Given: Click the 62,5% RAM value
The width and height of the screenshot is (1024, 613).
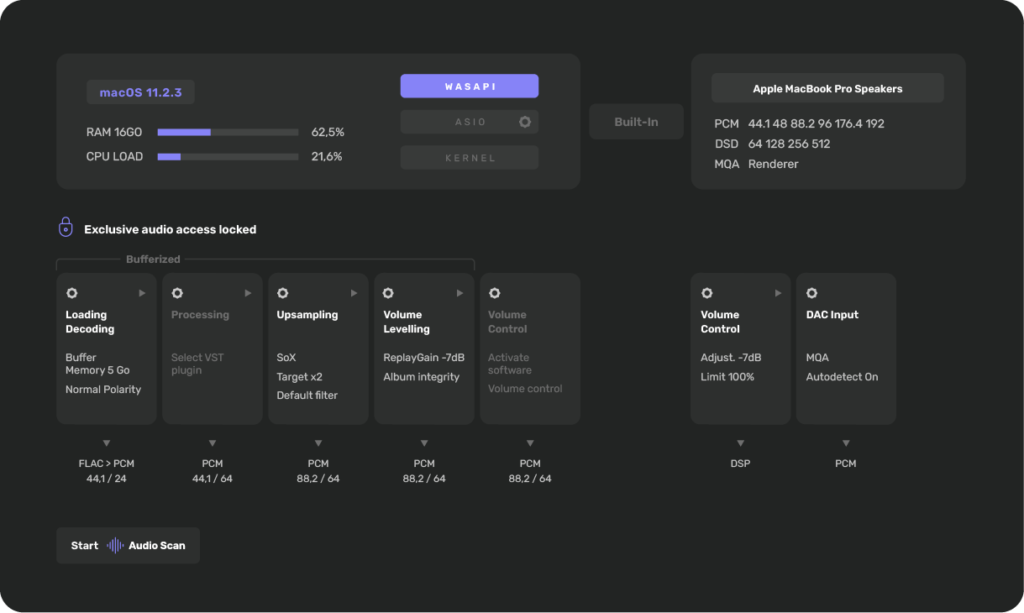Looking at the screenshot, I should [328, 133].
